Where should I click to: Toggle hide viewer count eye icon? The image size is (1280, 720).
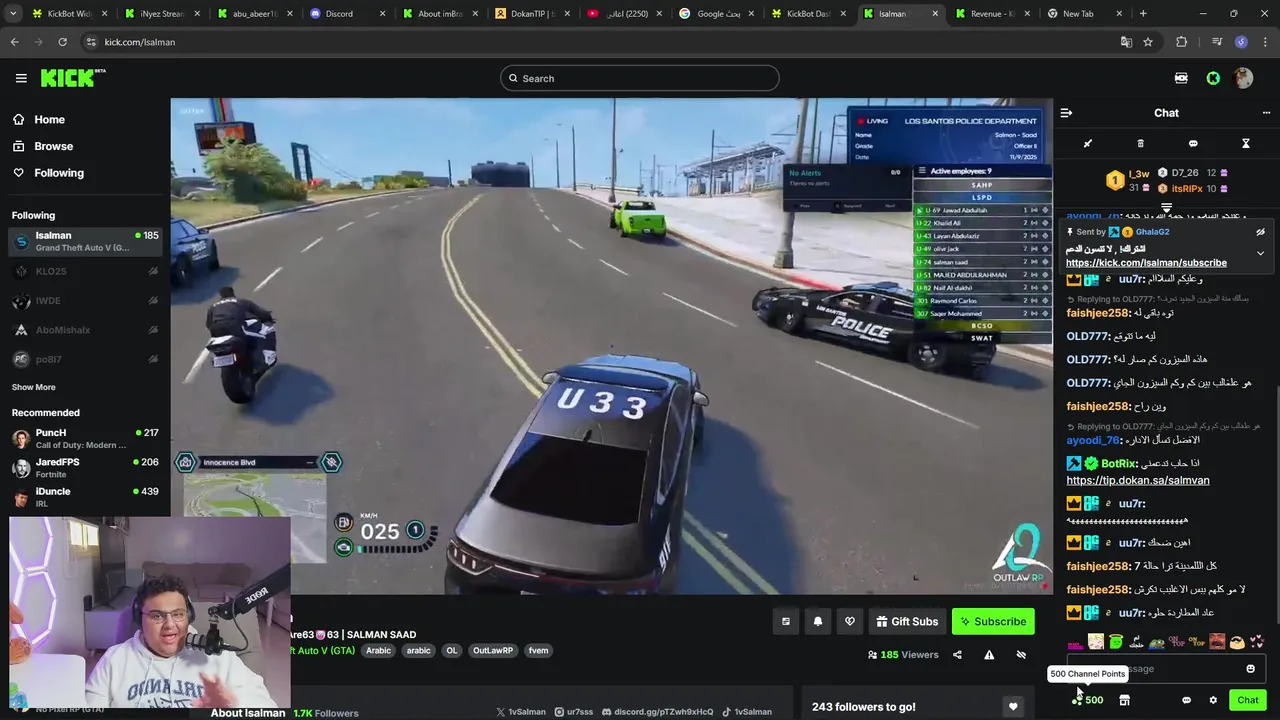1021,655
